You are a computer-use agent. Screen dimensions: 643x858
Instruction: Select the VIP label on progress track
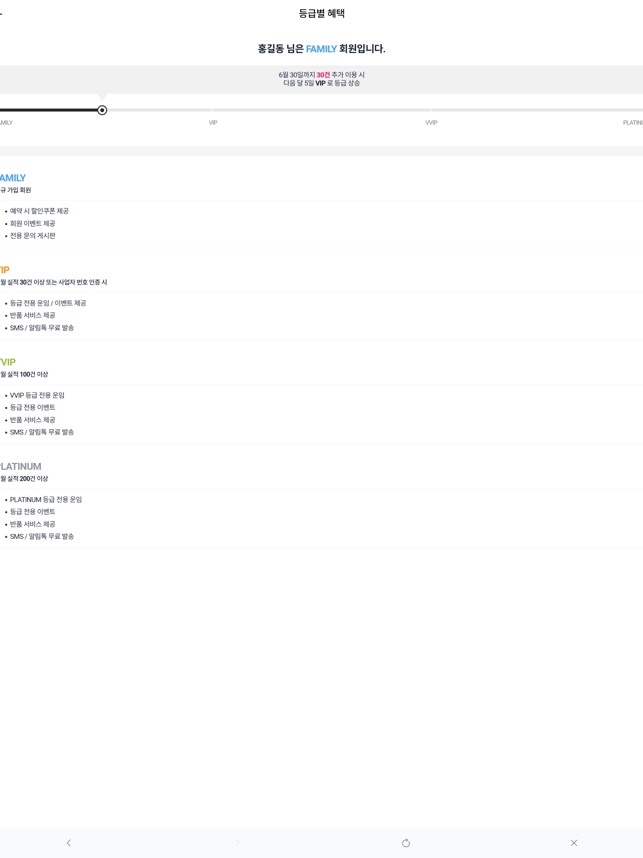[213, 123]
